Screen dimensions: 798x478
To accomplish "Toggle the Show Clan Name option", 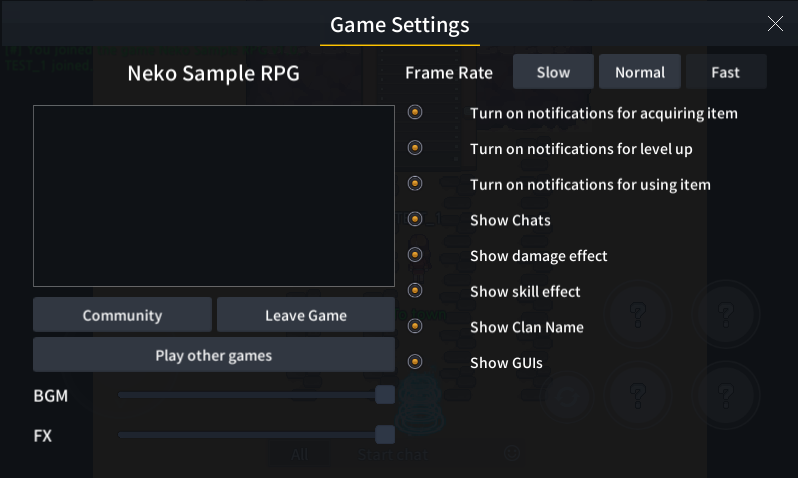I will coord(415,327).
